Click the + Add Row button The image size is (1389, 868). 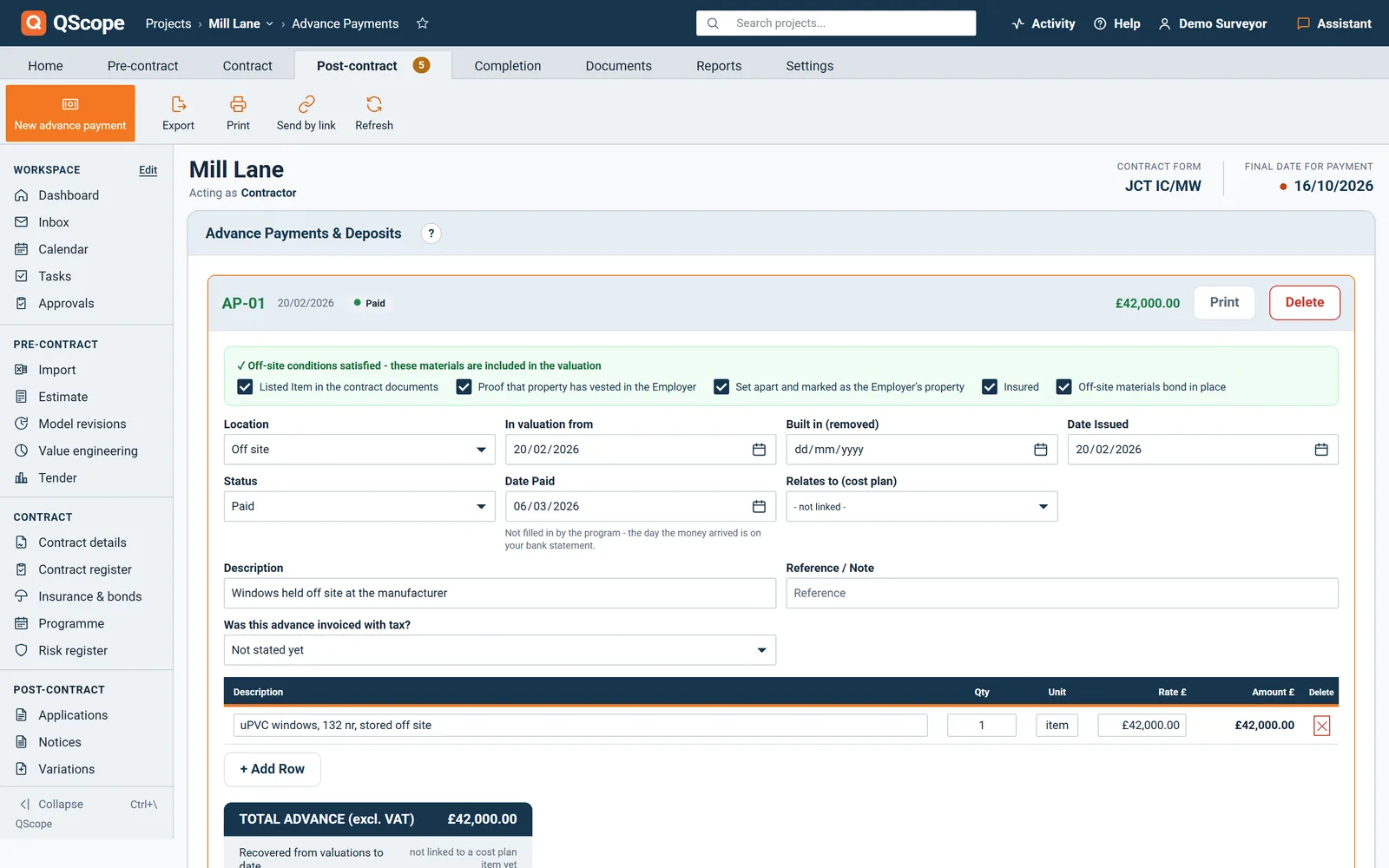tap(273, 769)
